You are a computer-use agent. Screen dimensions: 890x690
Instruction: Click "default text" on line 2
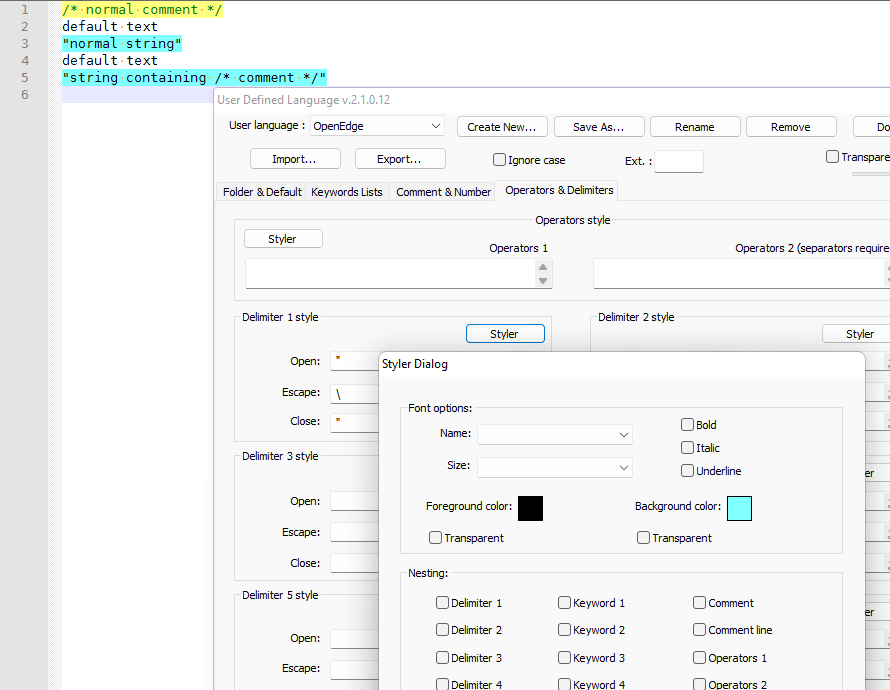110,27
